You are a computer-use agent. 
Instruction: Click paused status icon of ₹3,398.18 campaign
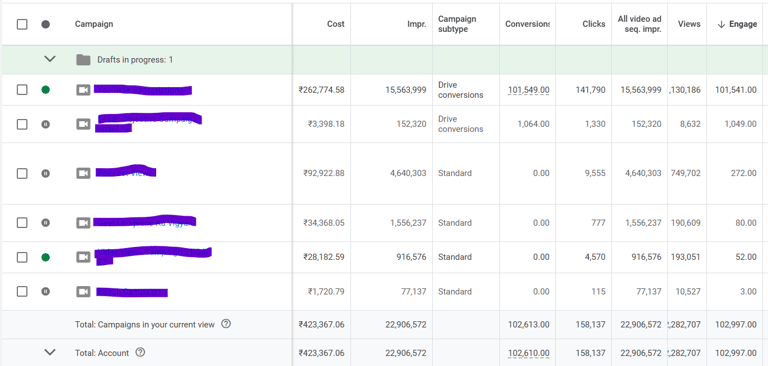pos(46,124)
